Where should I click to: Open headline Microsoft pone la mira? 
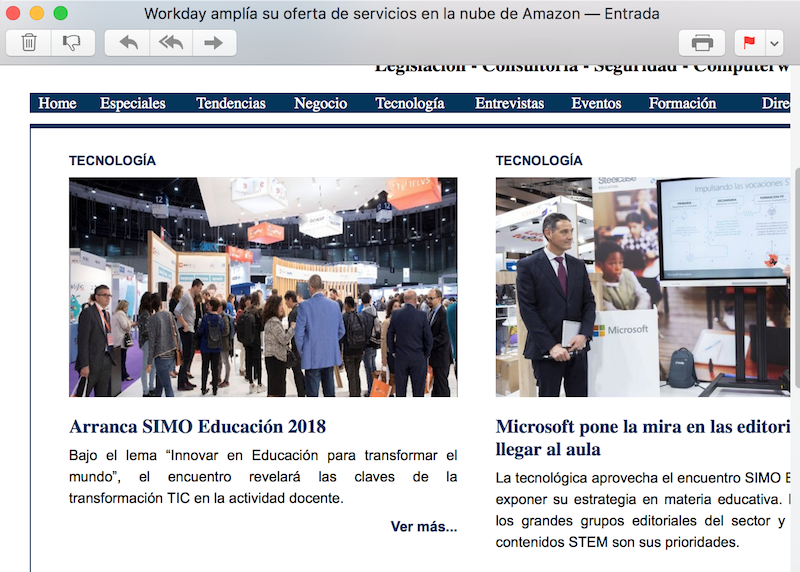coord(643,438)
